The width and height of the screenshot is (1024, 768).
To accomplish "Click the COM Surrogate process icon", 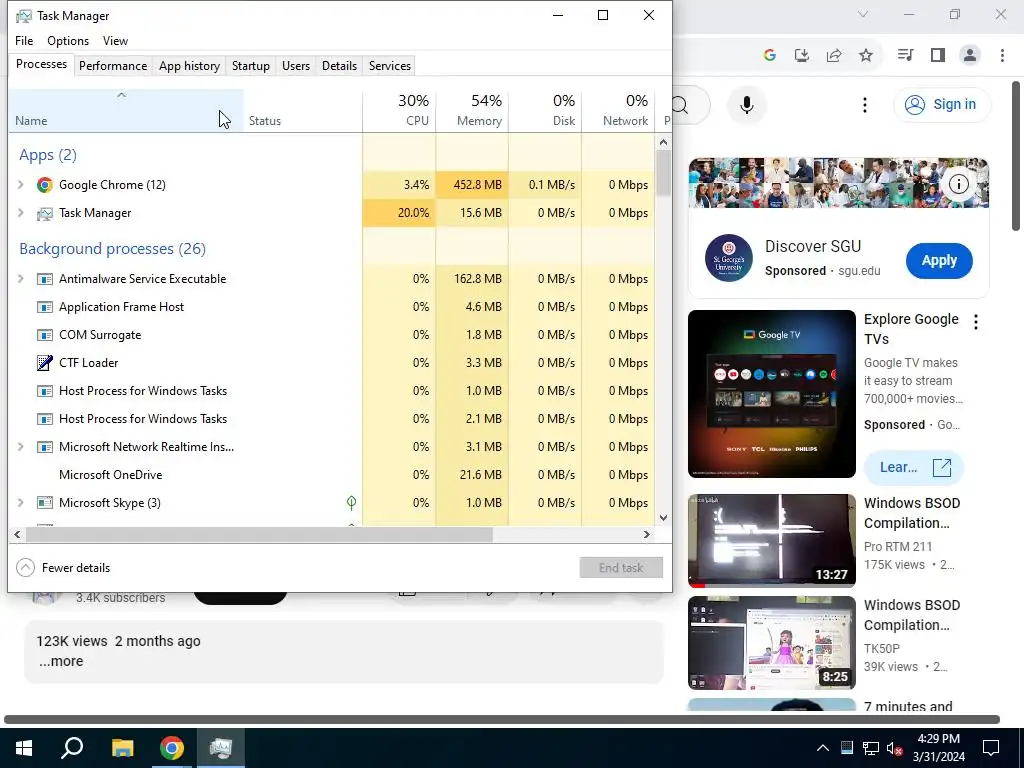I will click(44, 335).
